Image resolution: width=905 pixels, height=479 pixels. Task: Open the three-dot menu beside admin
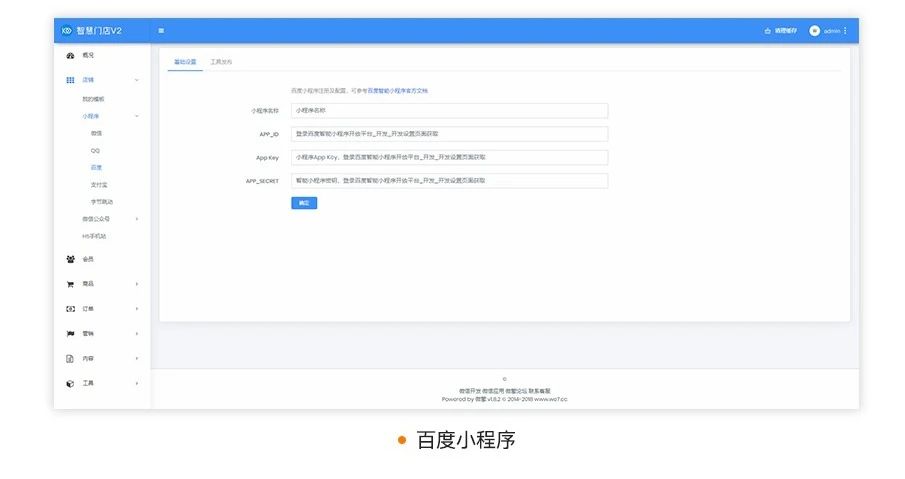coord(845,31)
